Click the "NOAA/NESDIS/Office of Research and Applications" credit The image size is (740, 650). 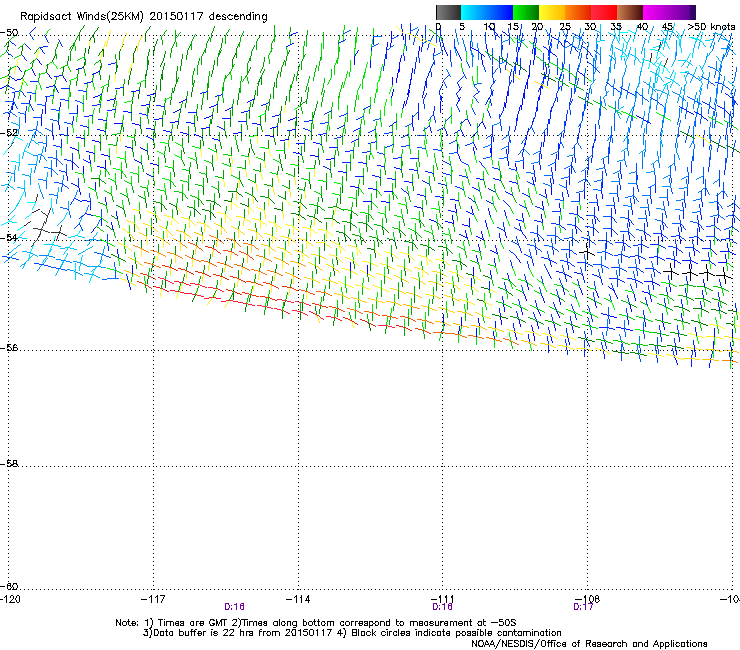tap(589, 644)
